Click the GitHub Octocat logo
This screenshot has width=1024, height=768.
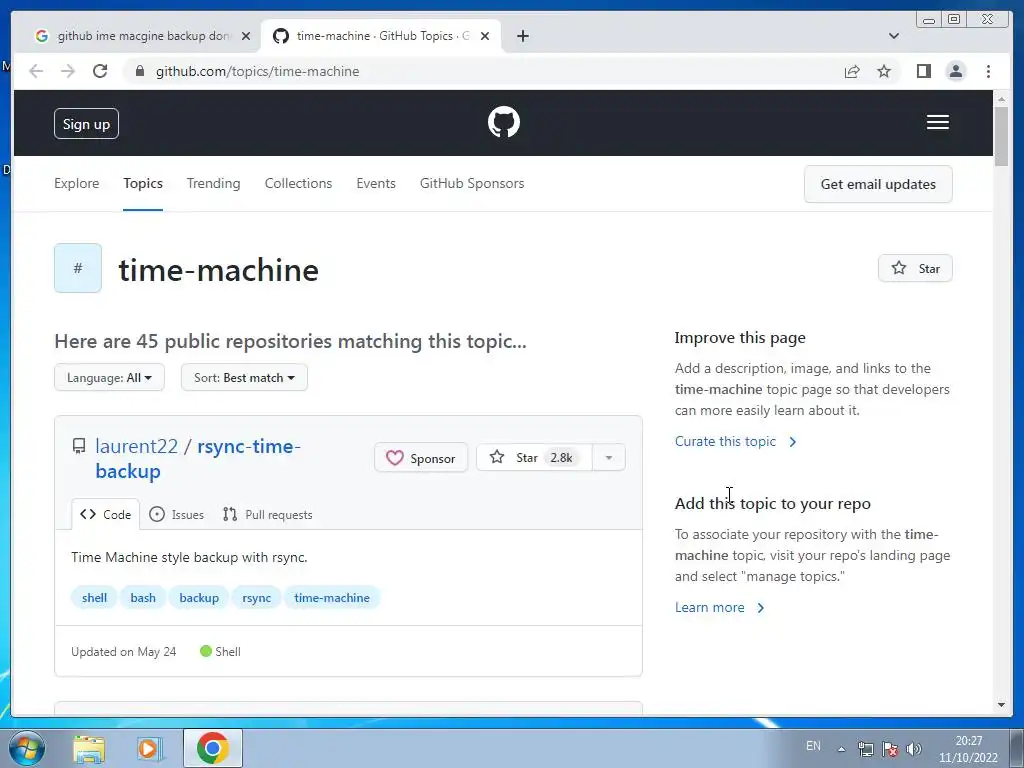pos(504,122)
